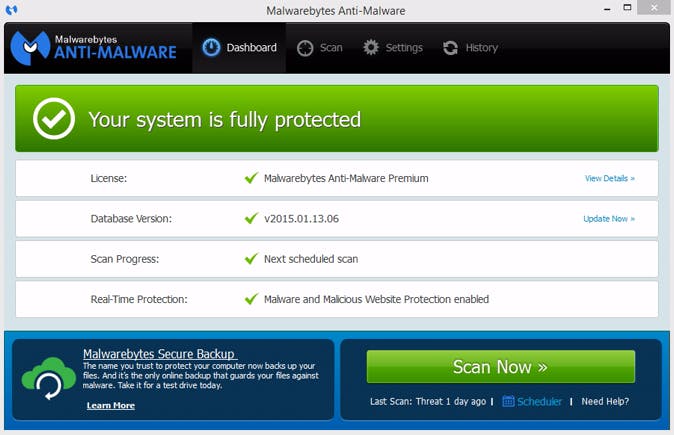Follow the Learn More link
This screenshot has width=674, height=435.
[x=110, y=405]
